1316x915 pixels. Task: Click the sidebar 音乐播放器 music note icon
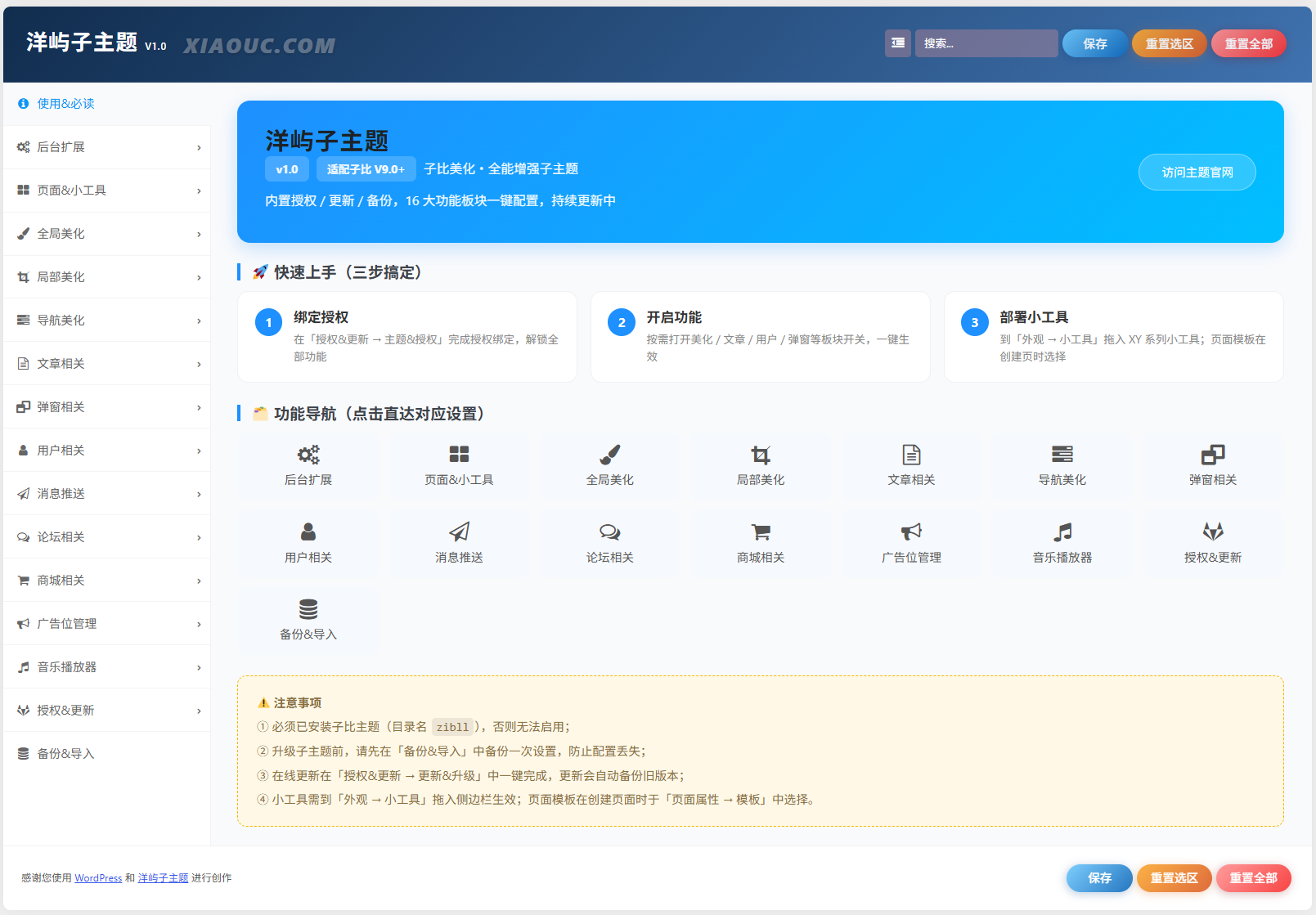point(24,667)
